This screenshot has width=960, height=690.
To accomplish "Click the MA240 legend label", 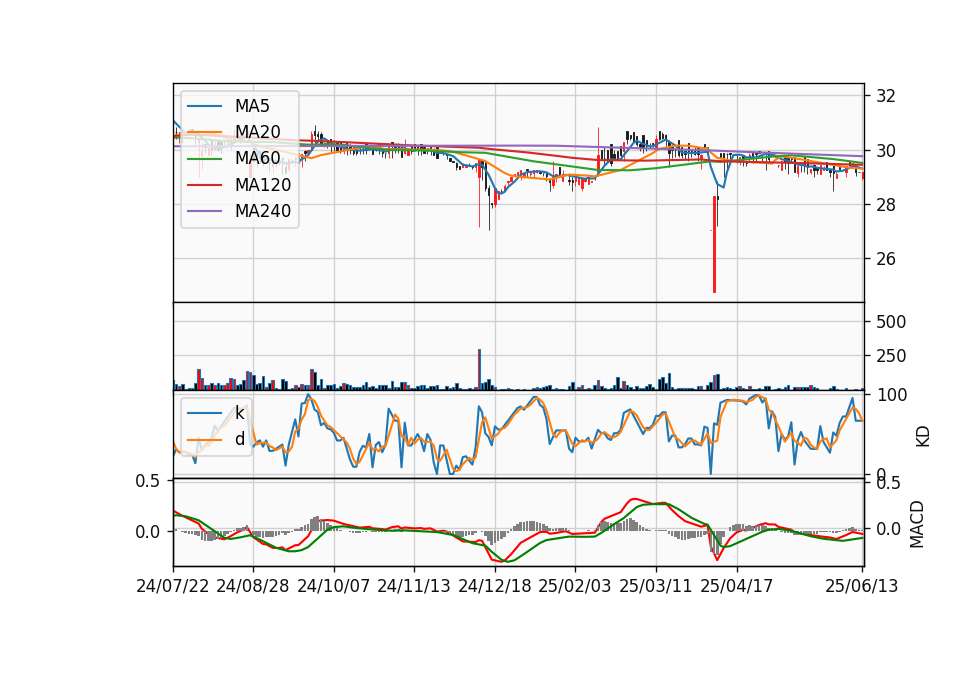I will click(263, 211).
